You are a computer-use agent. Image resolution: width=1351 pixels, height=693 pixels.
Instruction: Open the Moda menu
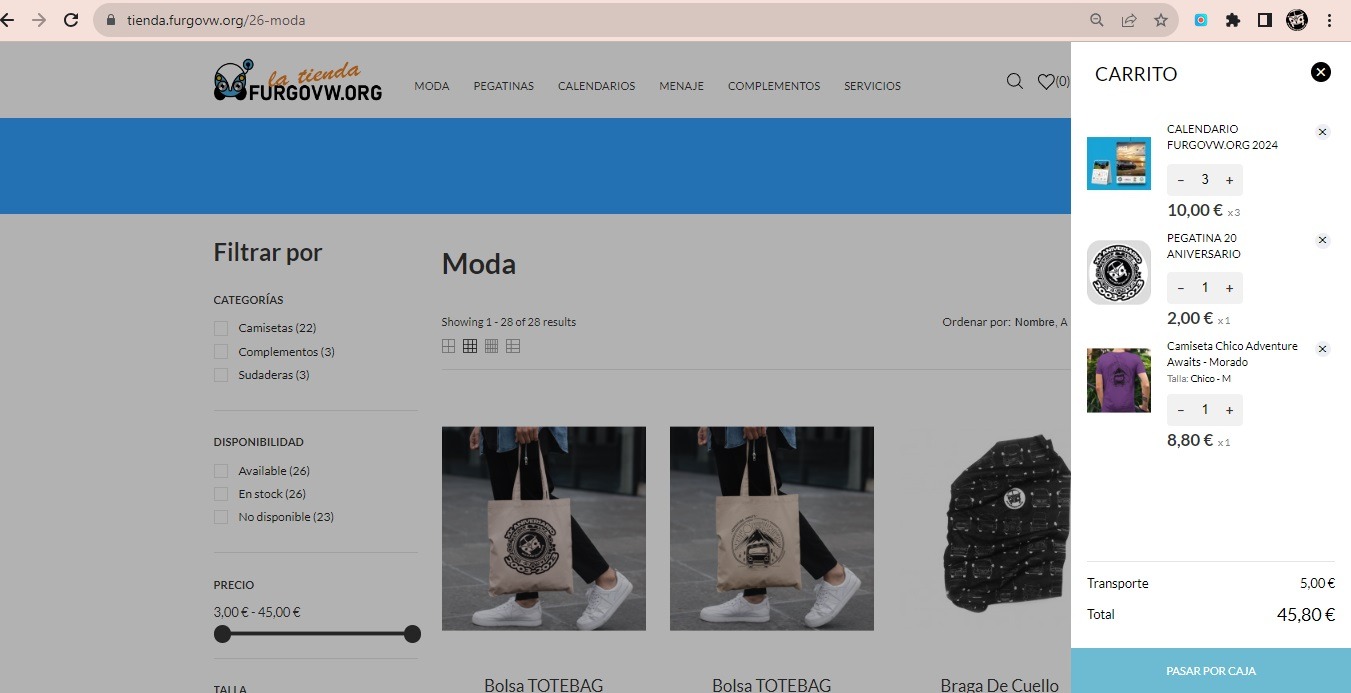432,86
